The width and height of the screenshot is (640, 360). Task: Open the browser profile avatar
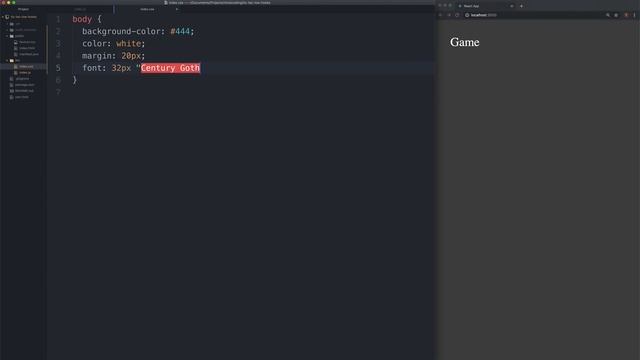(626, 15)
